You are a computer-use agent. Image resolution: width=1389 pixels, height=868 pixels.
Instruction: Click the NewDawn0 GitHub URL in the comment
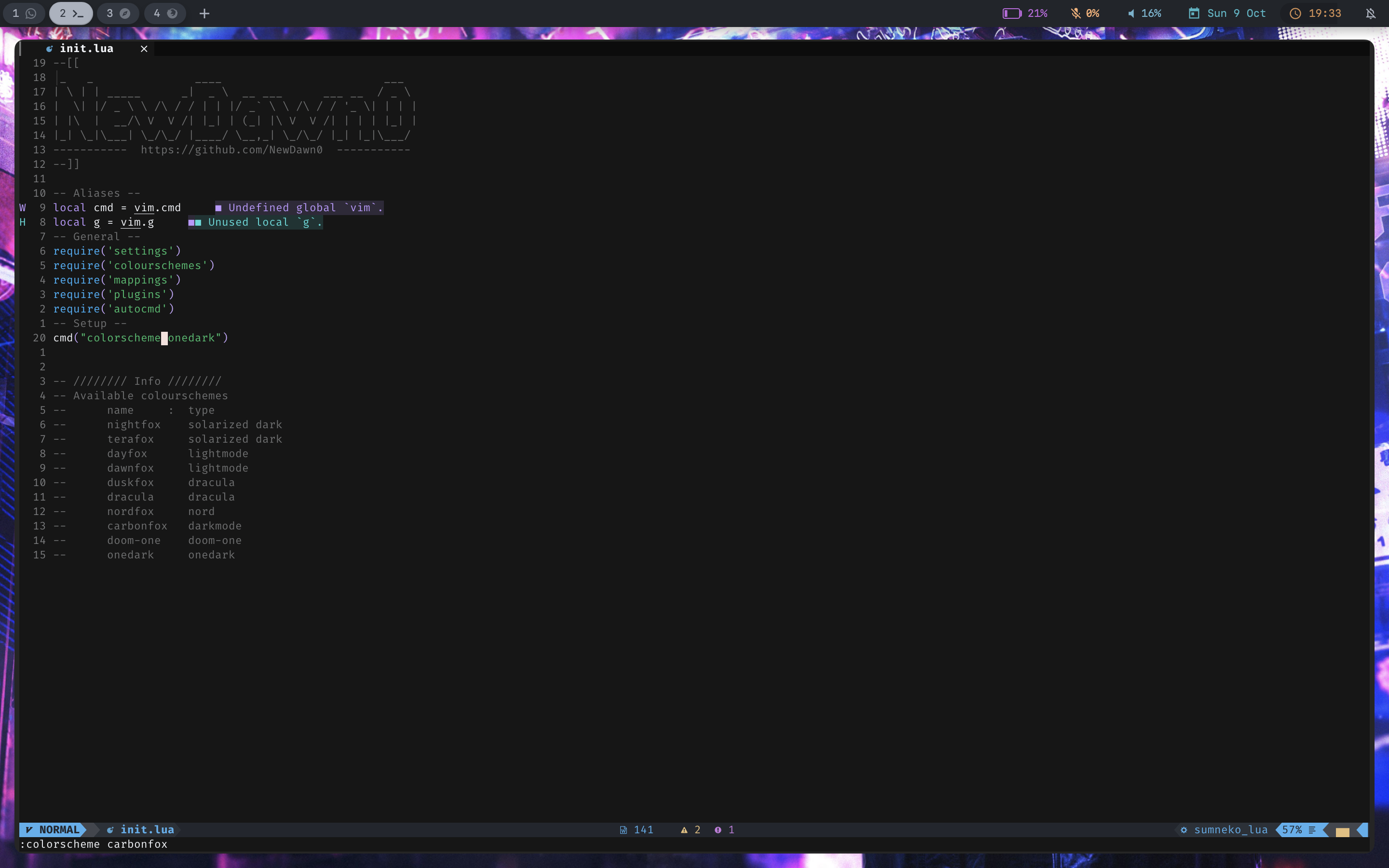click(x=231, y=150)
